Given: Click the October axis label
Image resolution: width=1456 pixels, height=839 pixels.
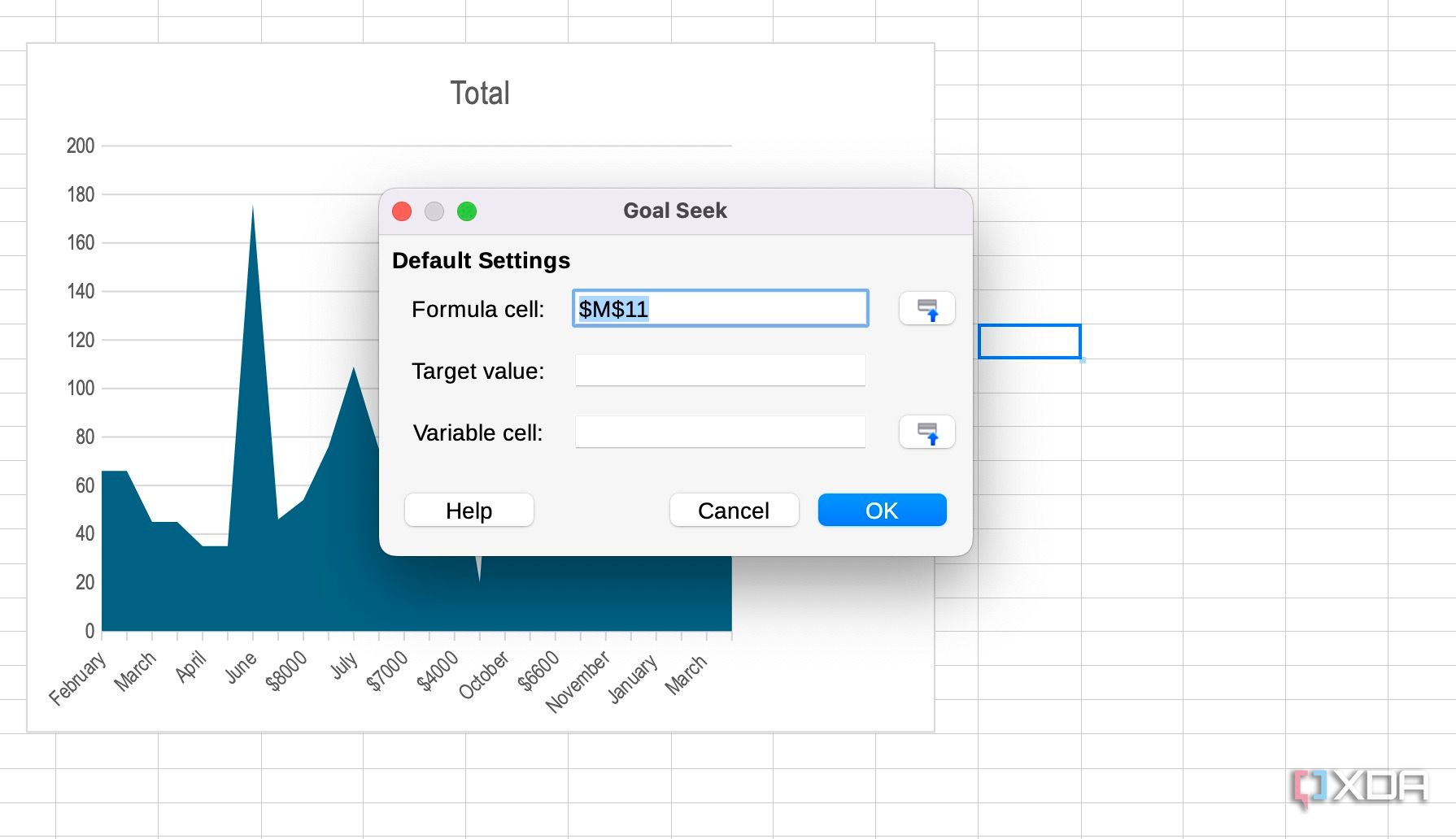Looking at the screenshot, I should [x=483, y=675].
